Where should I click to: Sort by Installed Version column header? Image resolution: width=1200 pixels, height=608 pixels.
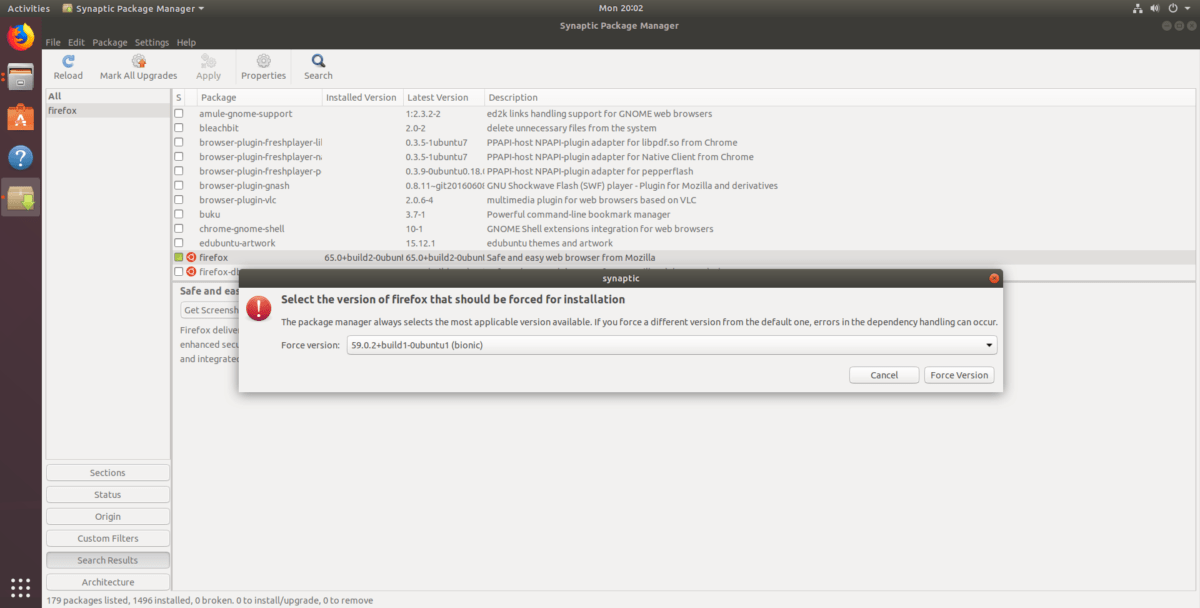[362, 97]
